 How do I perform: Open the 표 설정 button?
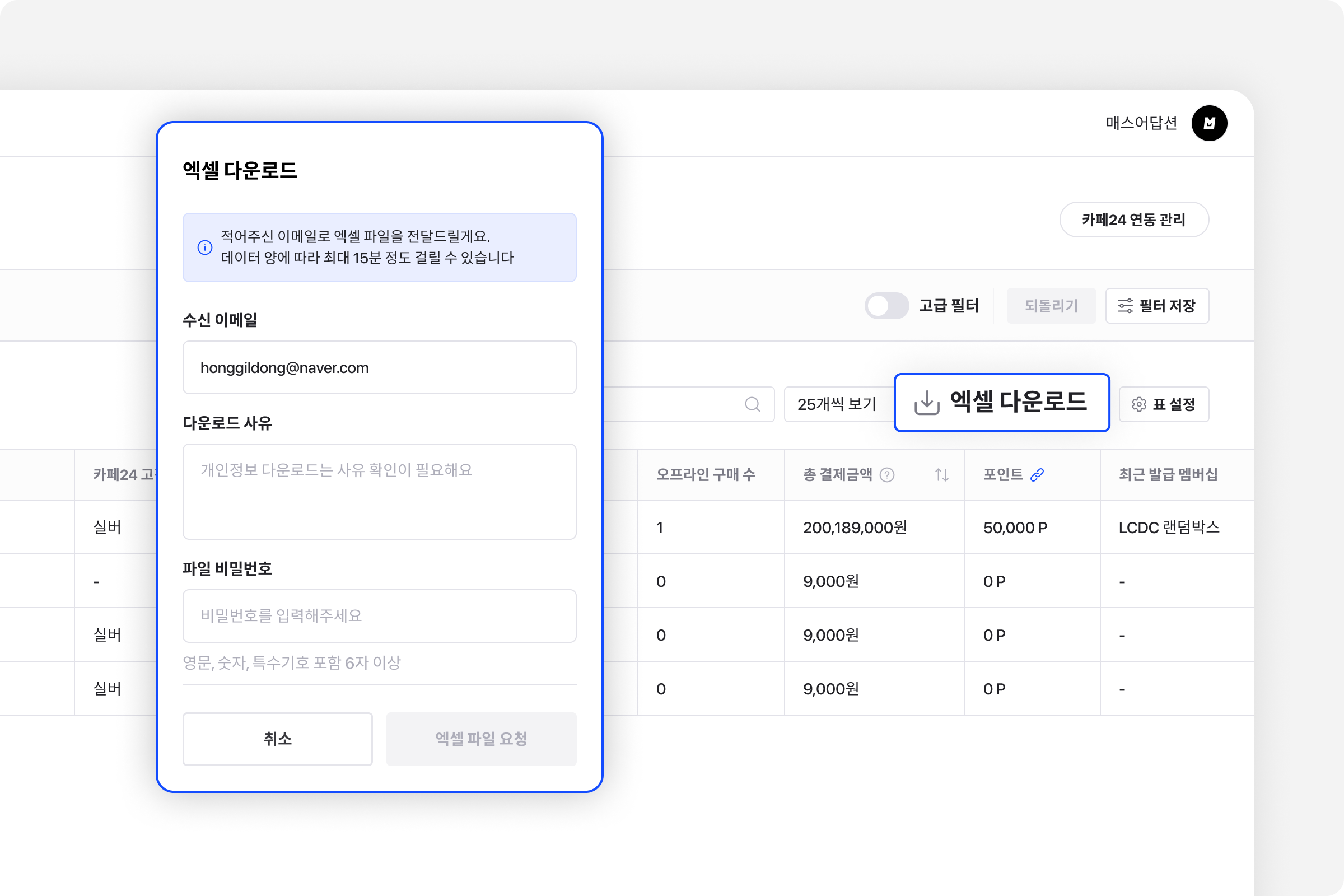(x=1164, y=404)
